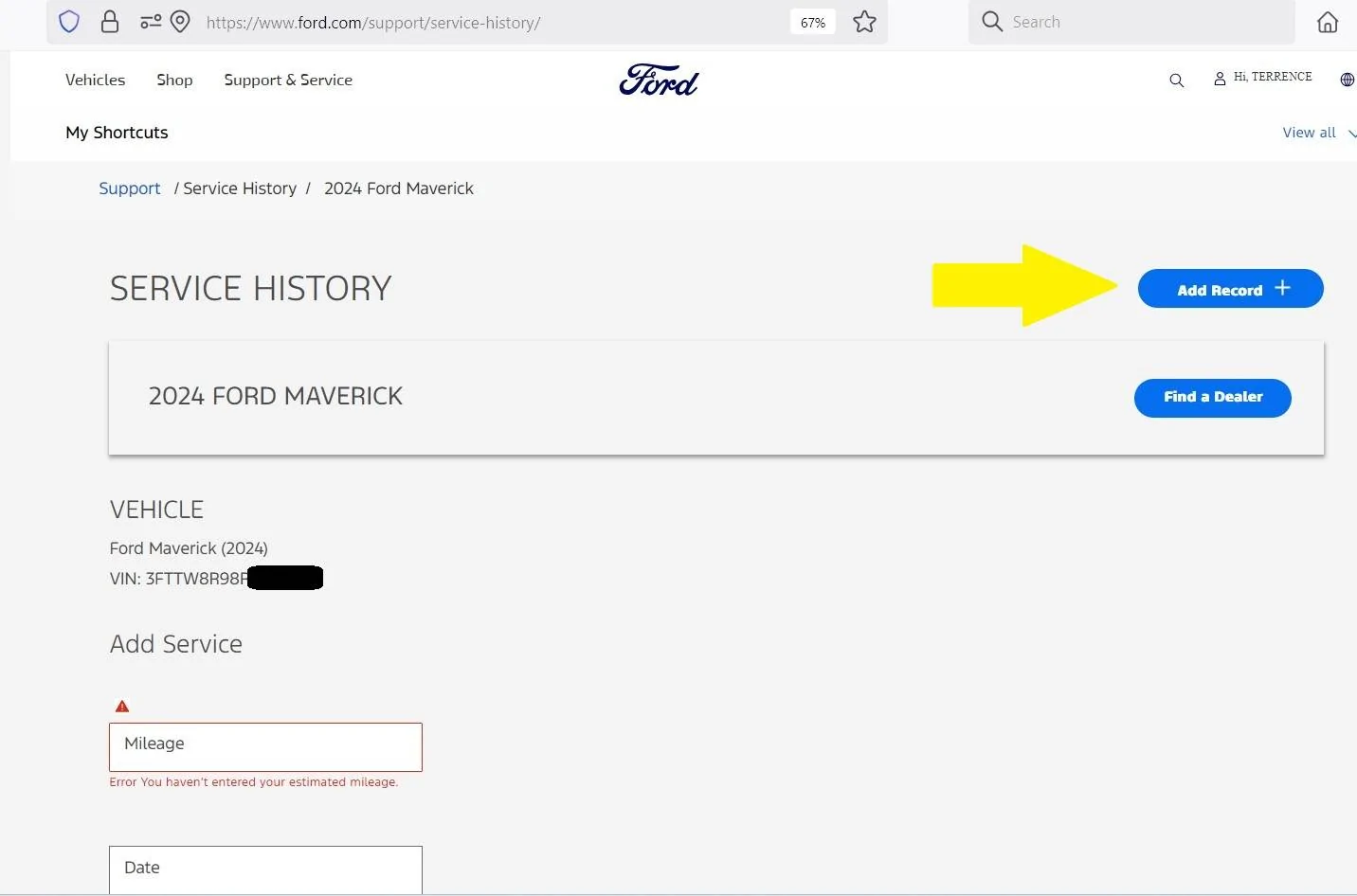Click the mileage error message text

253,782
